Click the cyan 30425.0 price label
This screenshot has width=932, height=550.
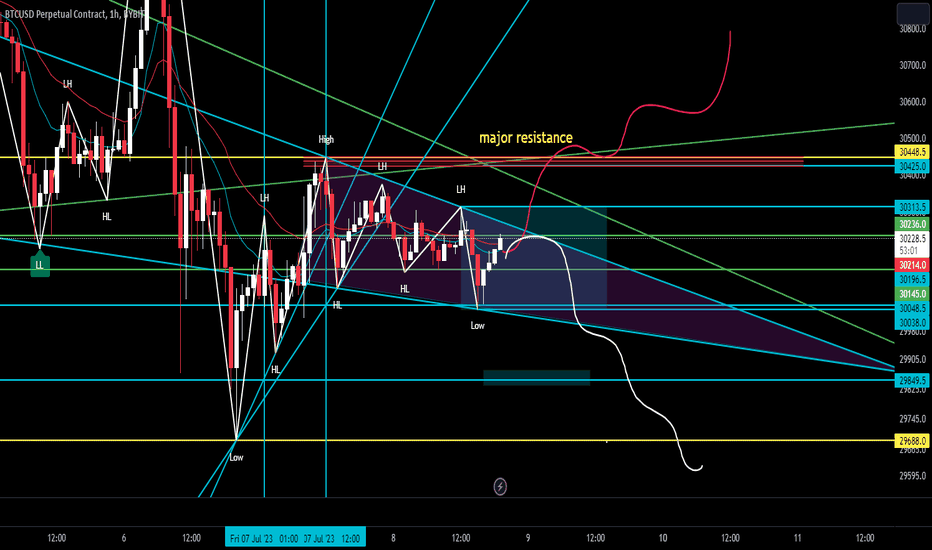click(912, 166)
